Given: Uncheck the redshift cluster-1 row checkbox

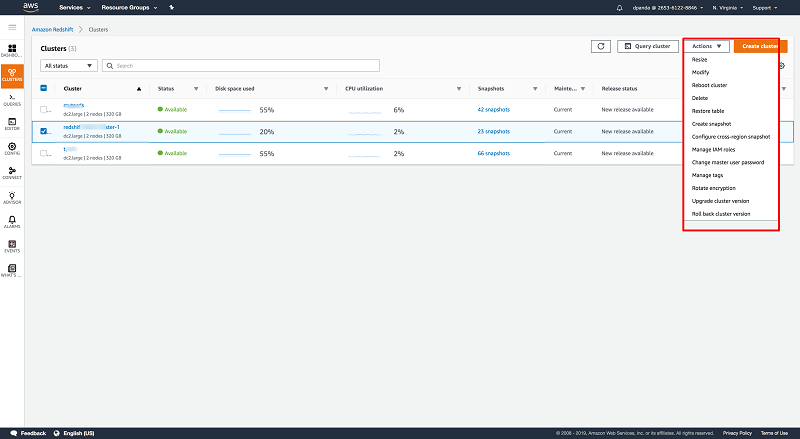Looking at the screenshot, I should [43, 131].
